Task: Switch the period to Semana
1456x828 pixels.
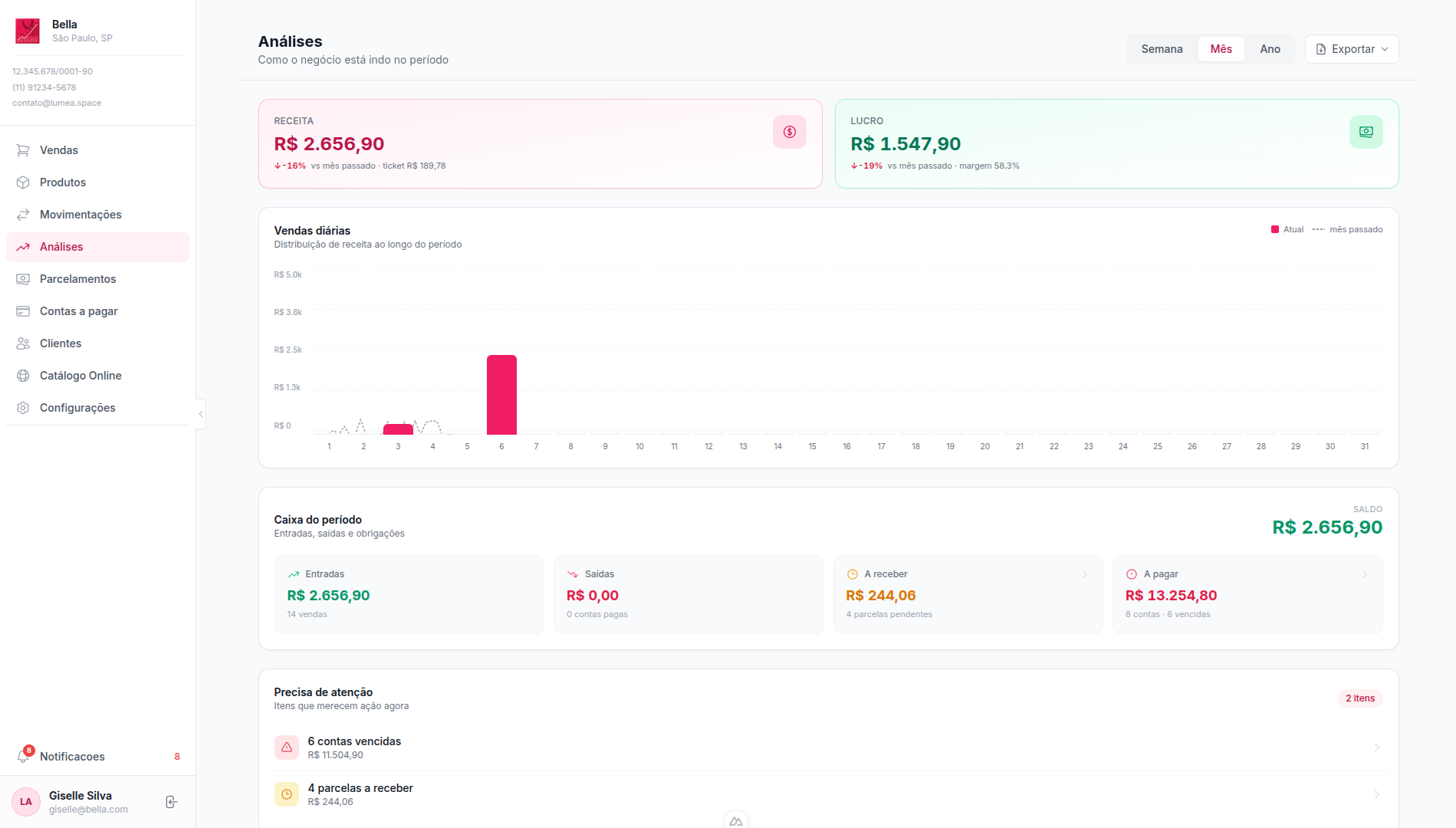Action: click(1162, 49)
